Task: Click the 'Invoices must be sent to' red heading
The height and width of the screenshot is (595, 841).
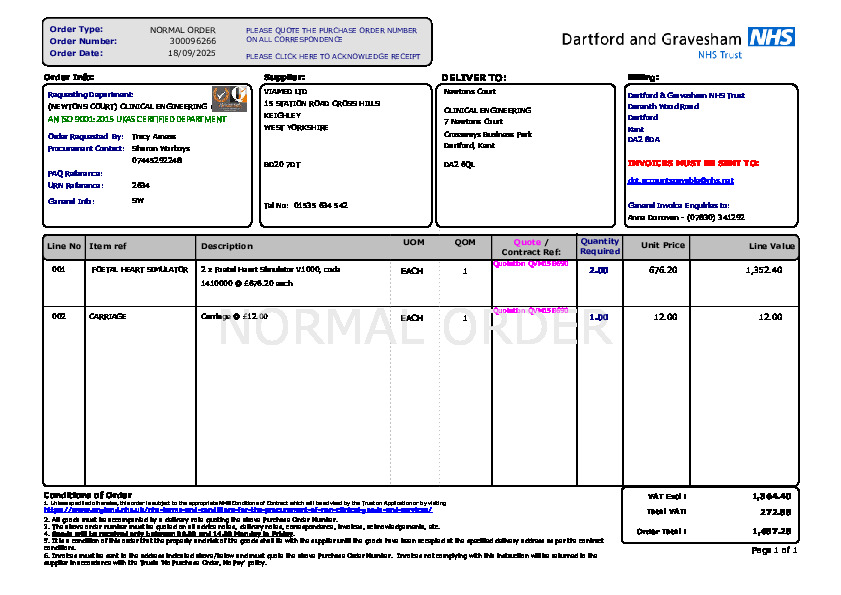Action: click(x=693, y=162)
